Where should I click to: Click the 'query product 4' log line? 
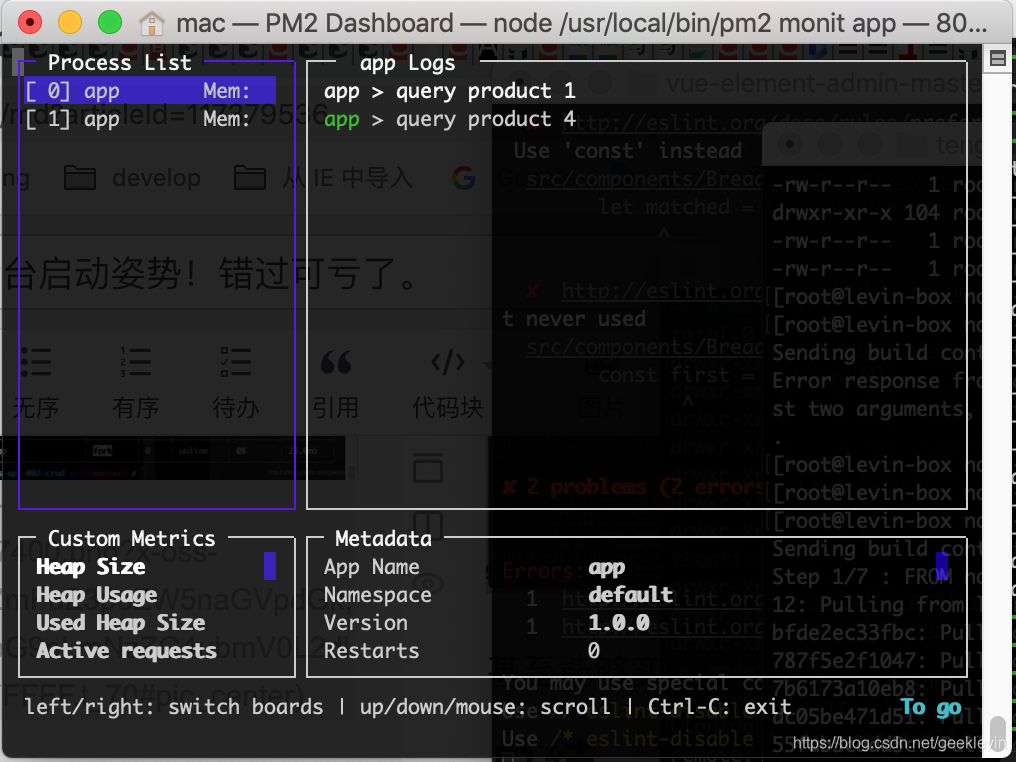[450, 119]
